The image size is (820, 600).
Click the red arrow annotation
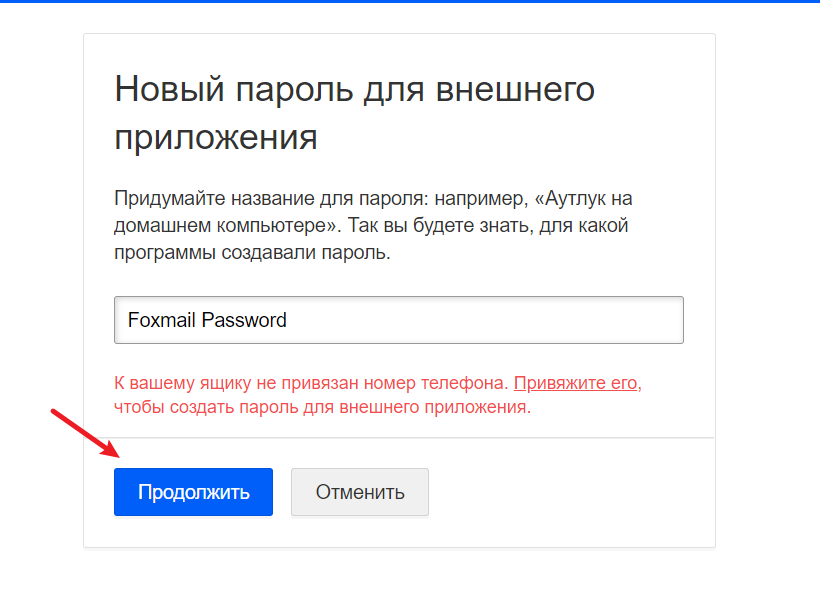(x=86, y=433)
